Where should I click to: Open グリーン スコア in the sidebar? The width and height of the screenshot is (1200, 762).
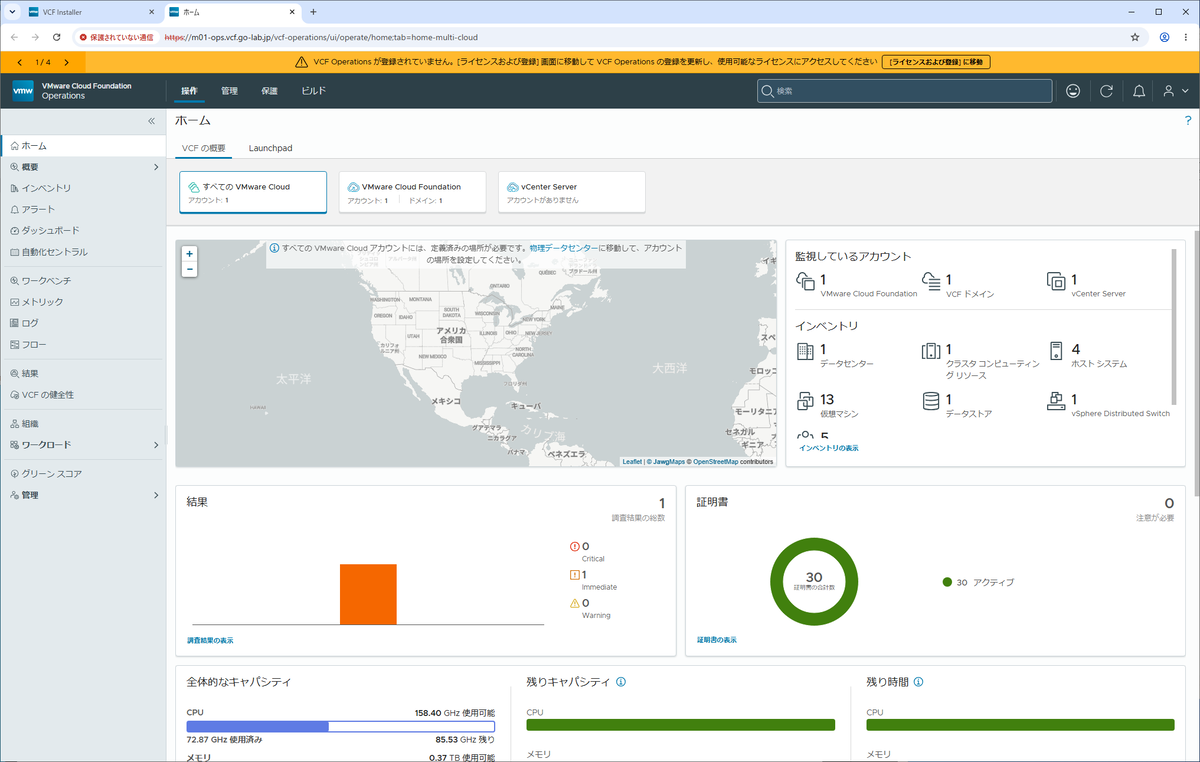point(52,474)
